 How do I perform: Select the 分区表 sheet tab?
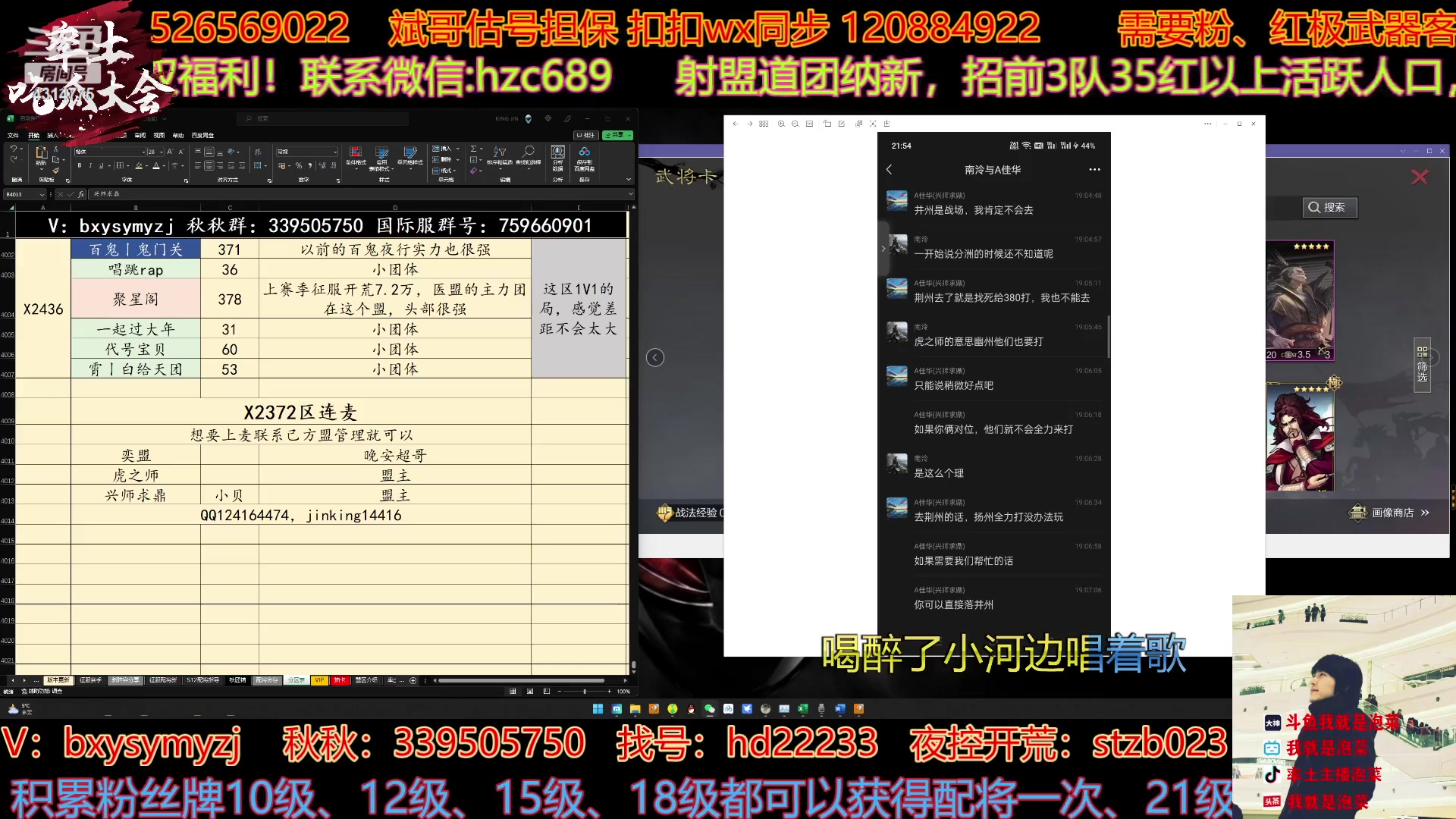pos(297,680)
